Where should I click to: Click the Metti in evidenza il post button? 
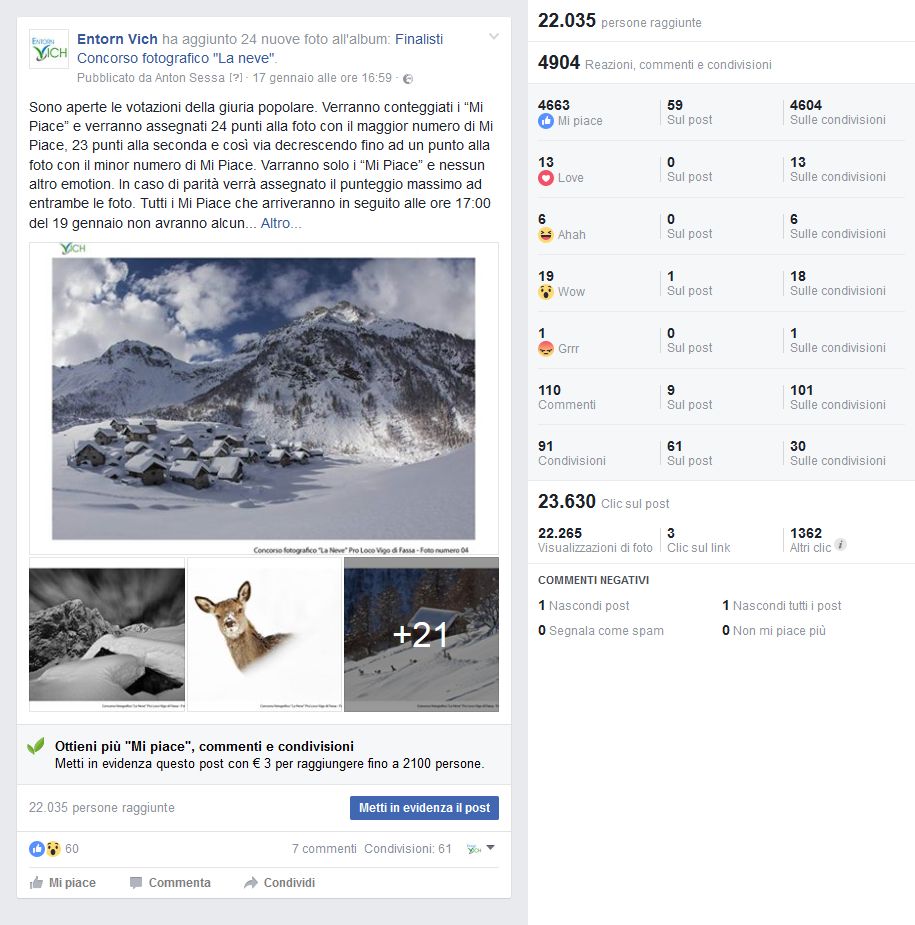[x=424, y=808]
